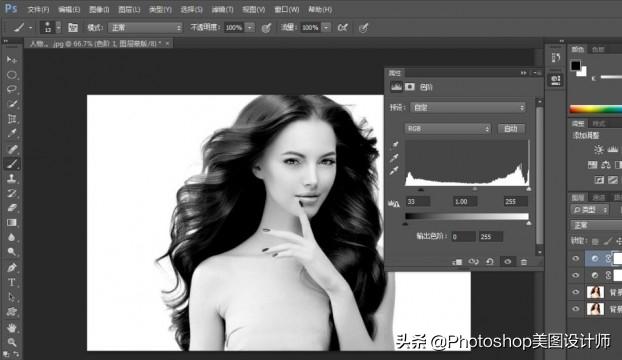The image size is (622, 360).
Task: Open the brush size preset picker
Action: (x=59, y=27)
